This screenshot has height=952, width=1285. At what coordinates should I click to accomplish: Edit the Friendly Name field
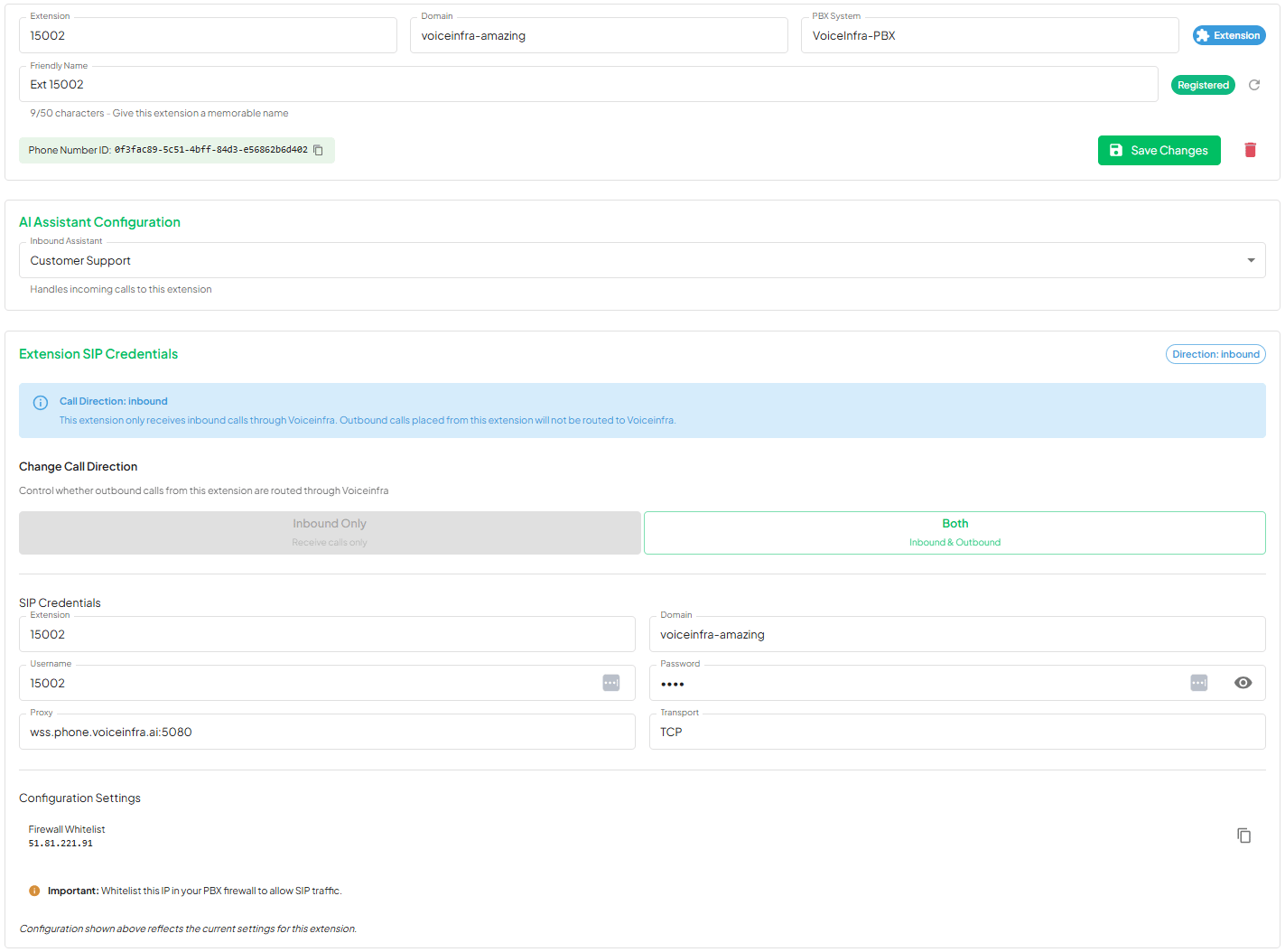(x=588, y=84)
